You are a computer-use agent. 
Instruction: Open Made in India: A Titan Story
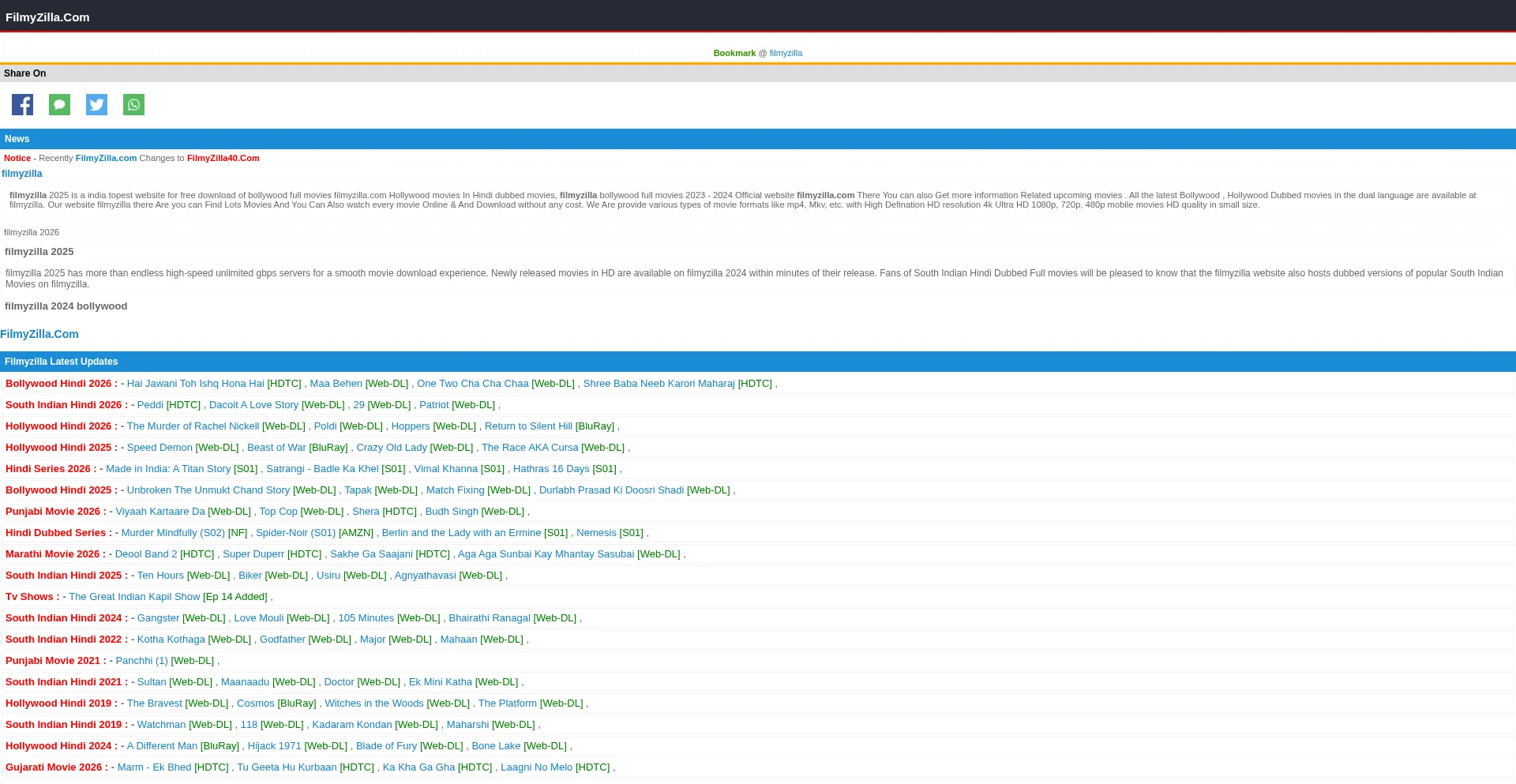tap(168, 469)
